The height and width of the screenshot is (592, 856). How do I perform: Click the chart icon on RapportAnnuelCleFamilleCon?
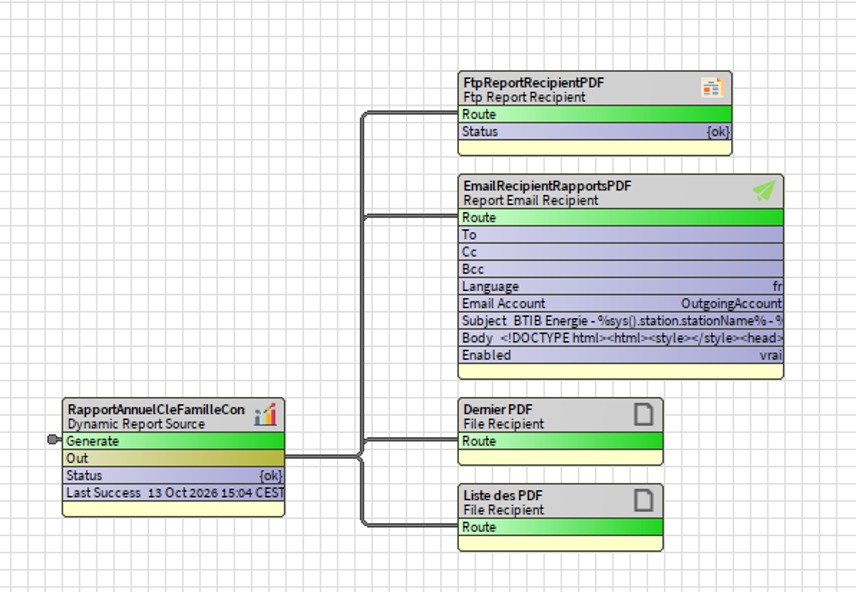(x=265, y=415)
